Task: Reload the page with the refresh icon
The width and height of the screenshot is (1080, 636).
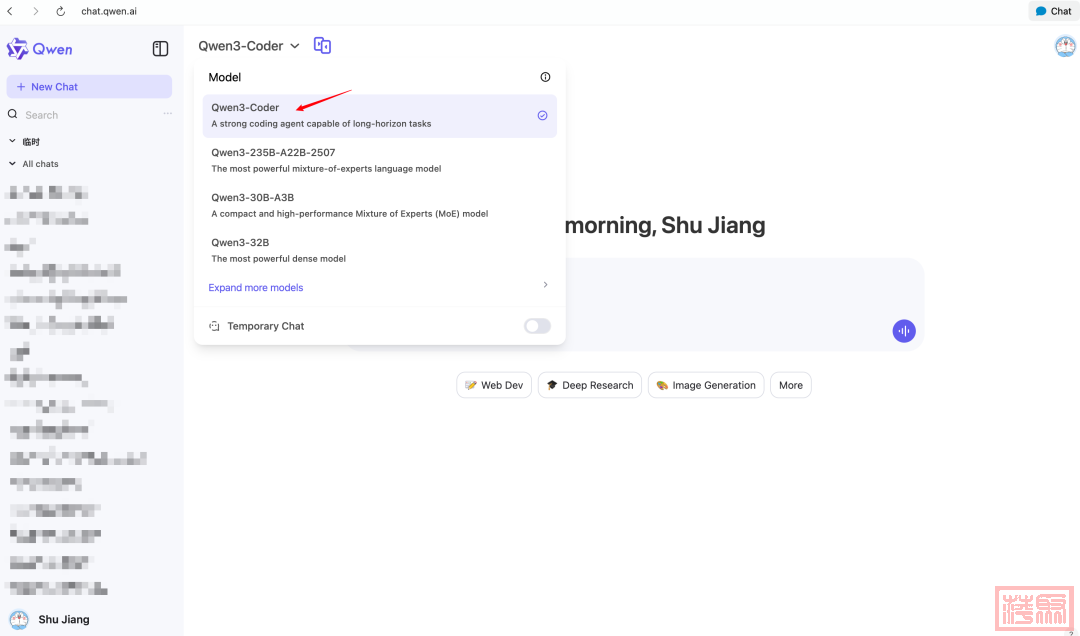Action: click(x=60, y=11)
